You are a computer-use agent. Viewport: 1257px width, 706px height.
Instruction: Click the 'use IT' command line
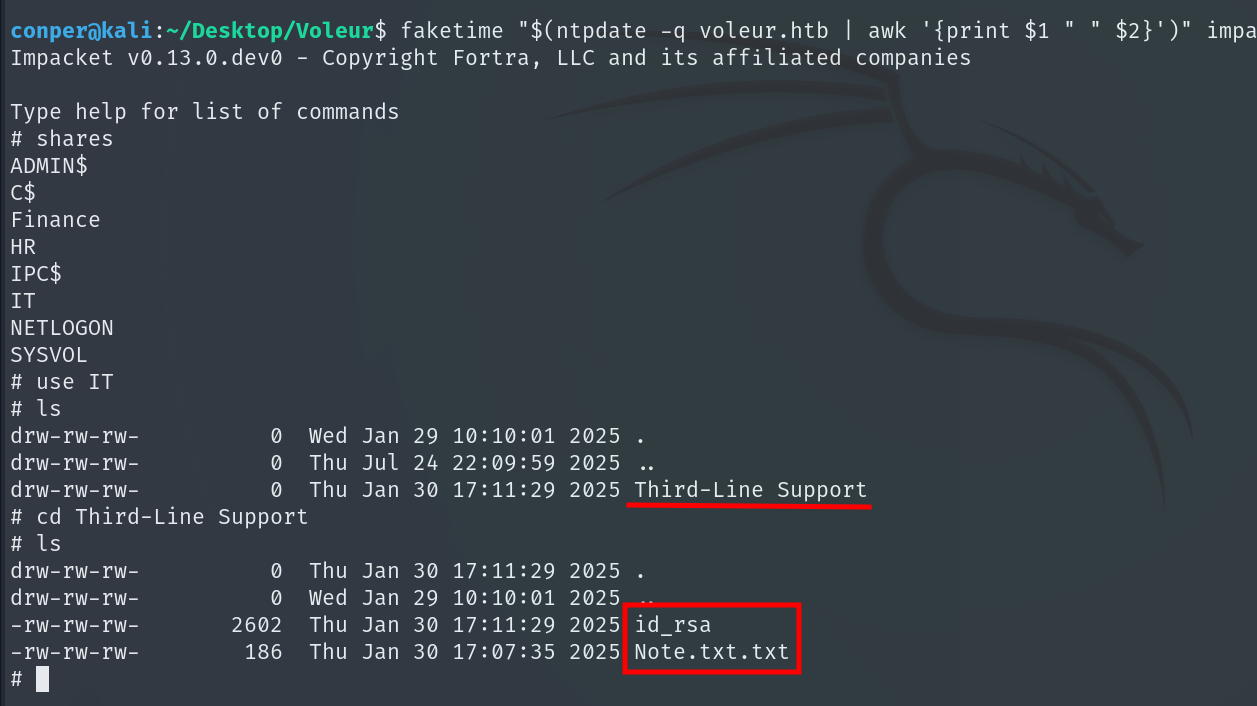tap(74, 382)
